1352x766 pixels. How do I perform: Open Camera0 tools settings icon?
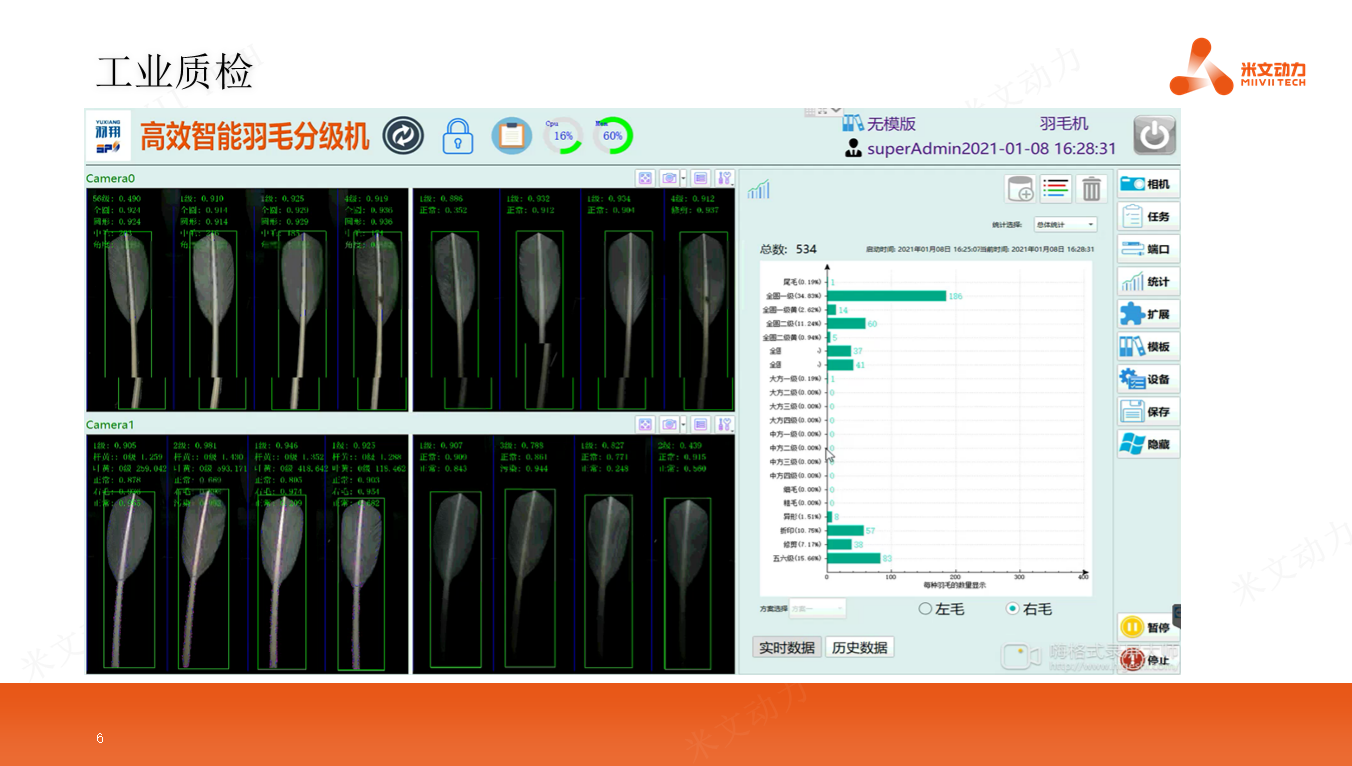[x=725, y=178]
